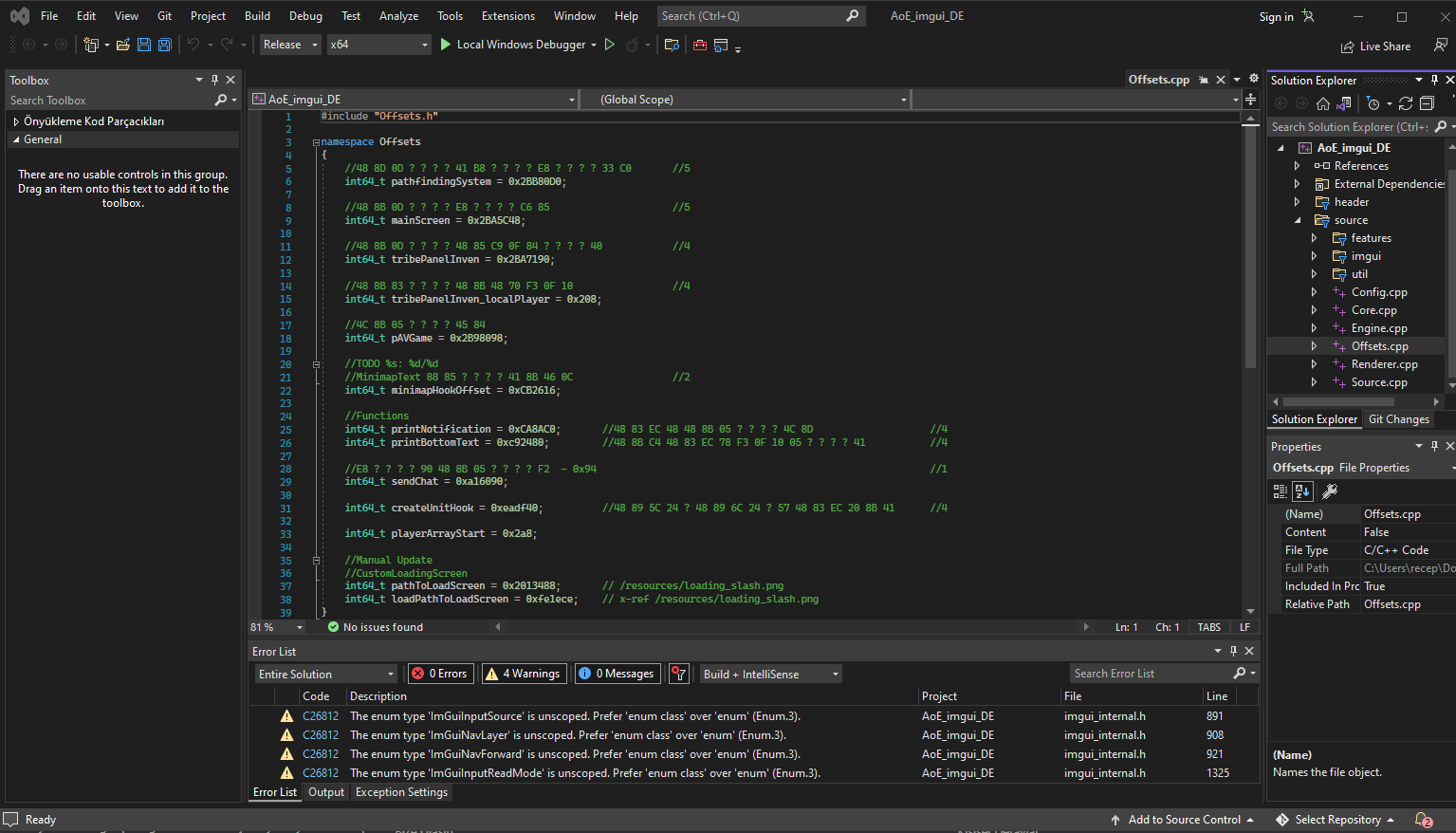
Task: Select Renderer.cpp in Solution Explorer
Action: pyautogui.click(x=1384, y=364)
